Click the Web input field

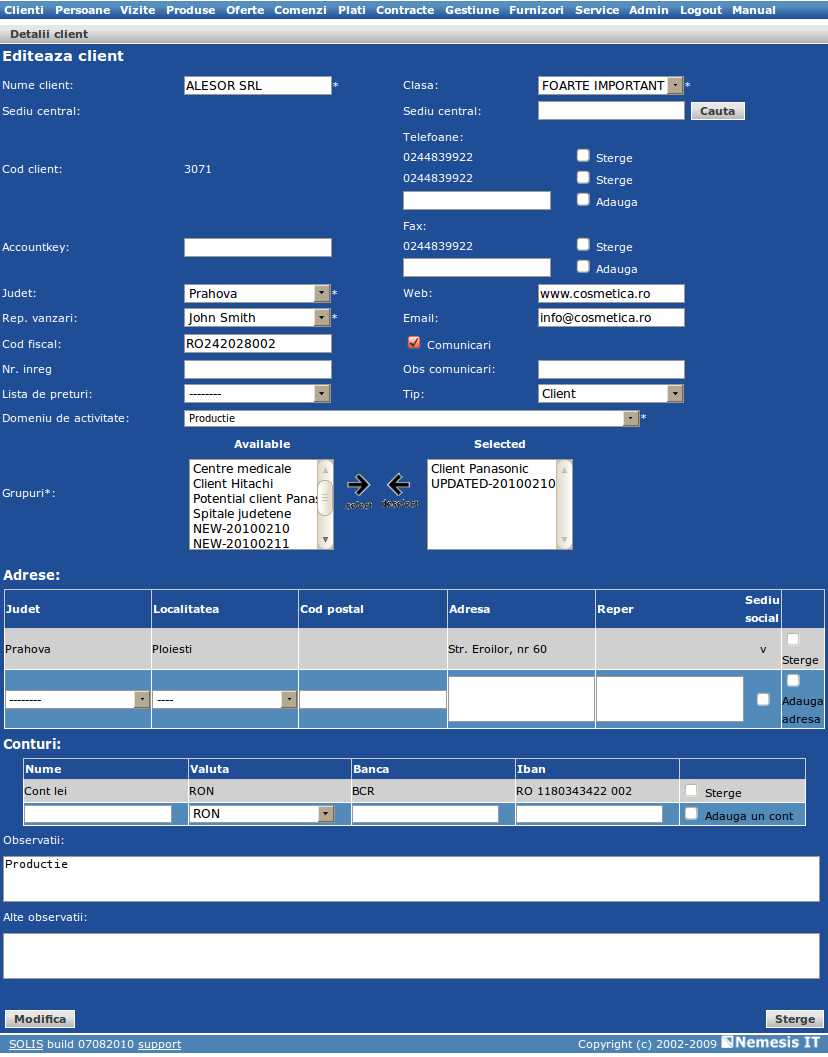point(611,293)
